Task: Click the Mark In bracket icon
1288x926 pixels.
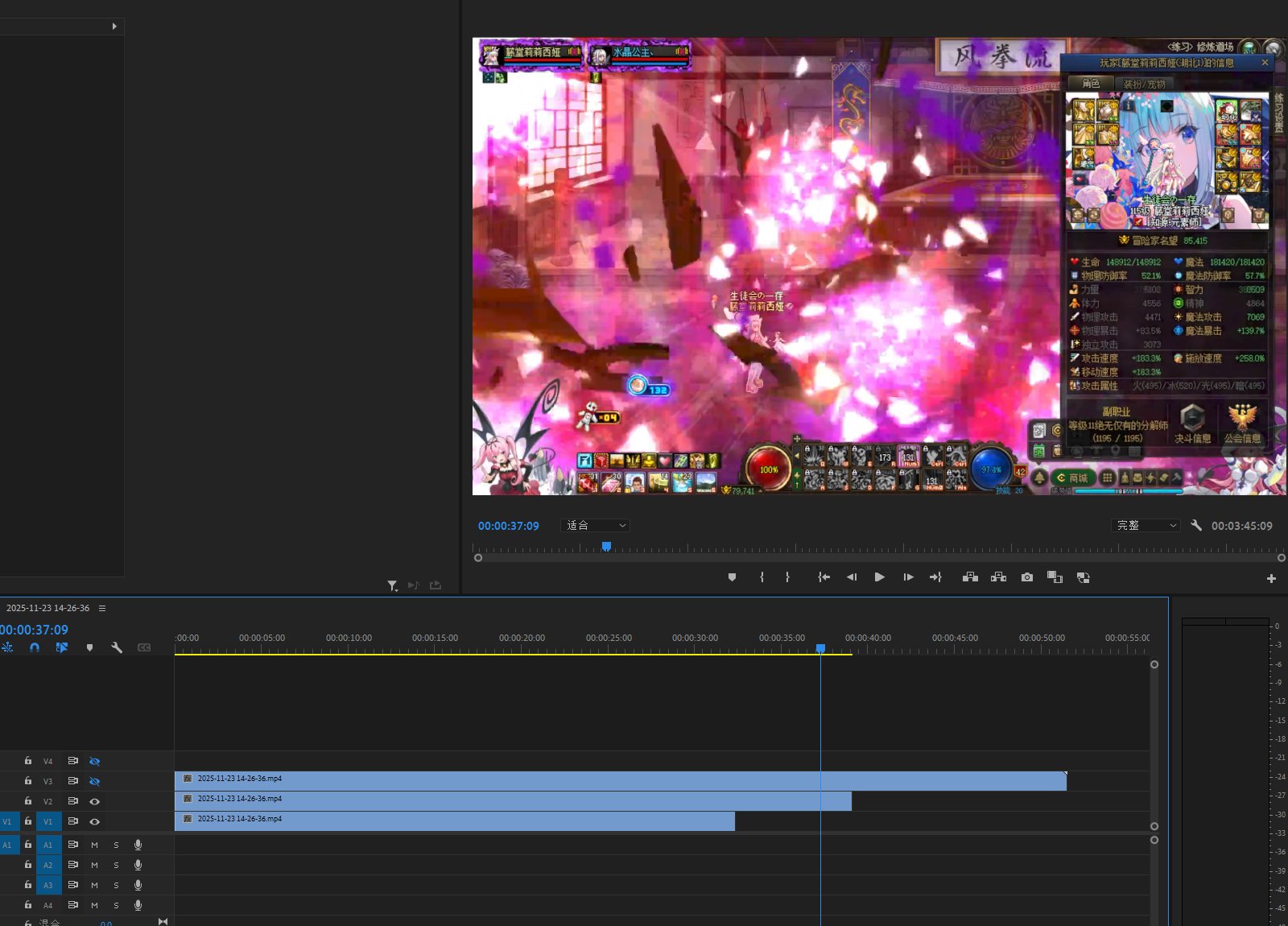Action: pos(762,577)
